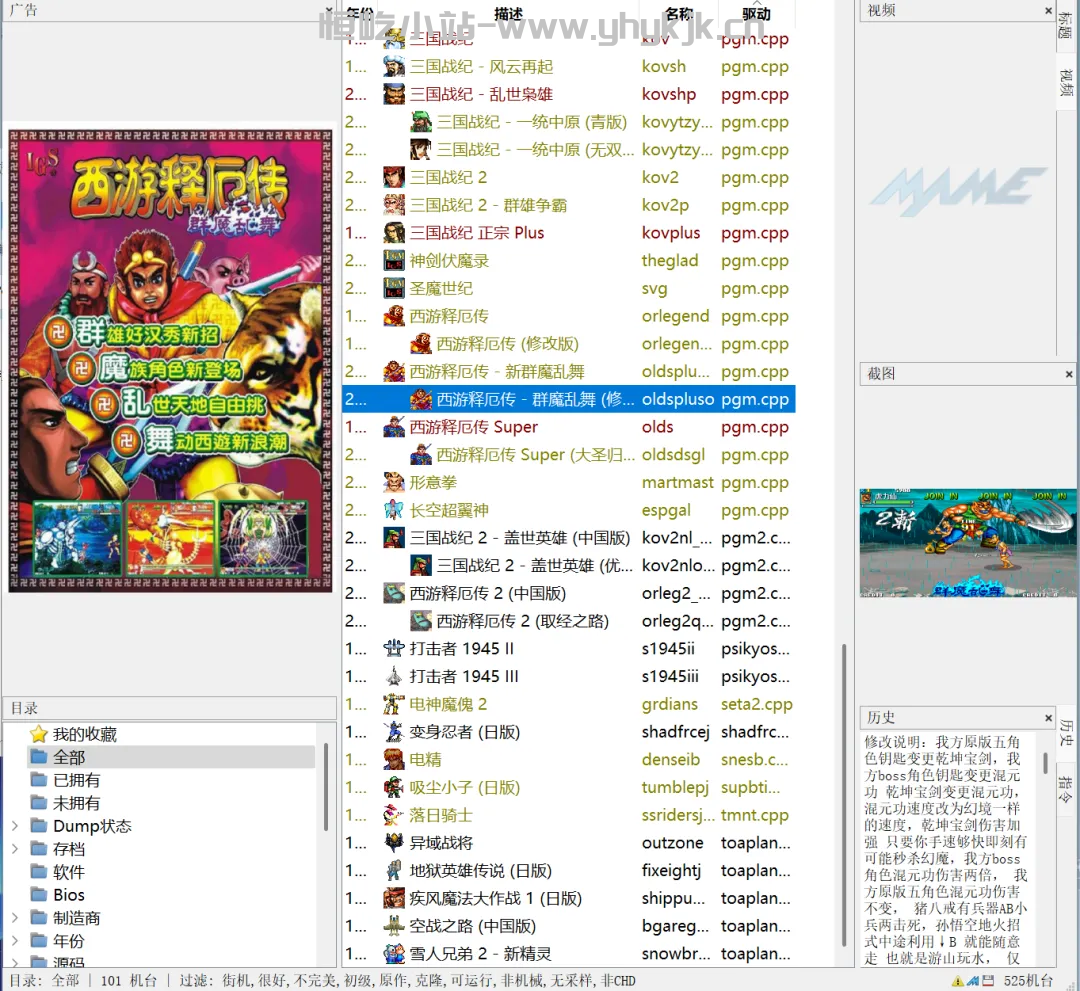
Task: Select the 西游释厄传 2 (中国版) icon
Action: [x=394, y=593]
